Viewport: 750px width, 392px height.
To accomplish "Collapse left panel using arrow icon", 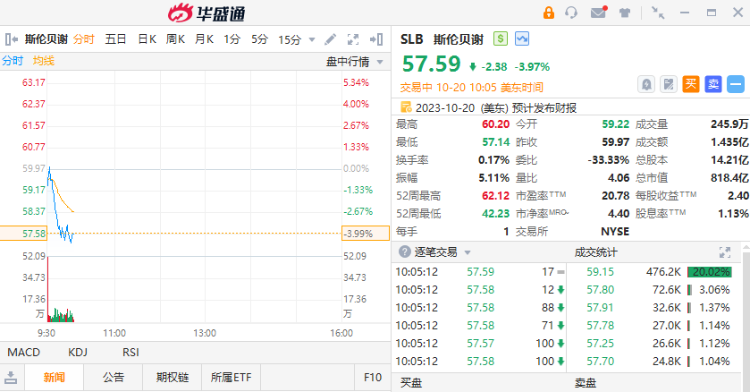I will click(11, 39).
